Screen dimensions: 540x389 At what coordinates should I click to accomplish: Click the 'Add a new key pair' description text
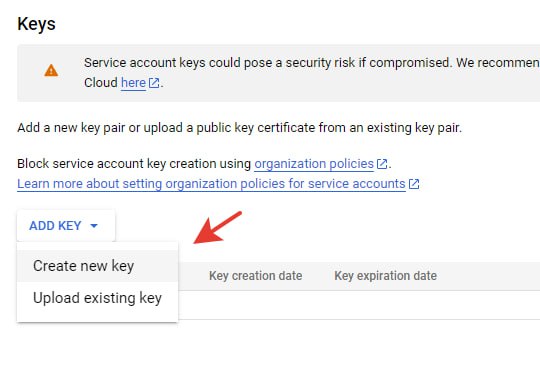[239, 128]
